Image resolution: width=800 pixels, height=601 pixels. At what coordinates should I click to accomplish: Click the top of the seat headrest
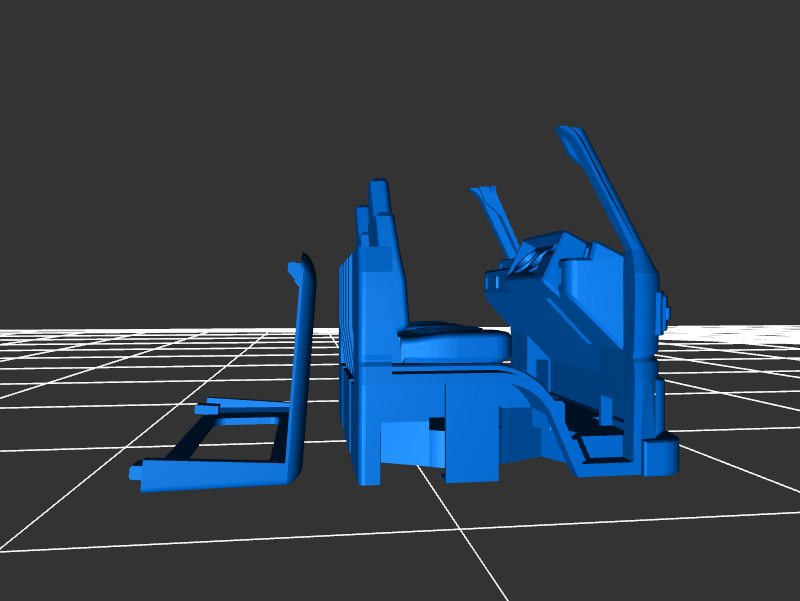point(378,187)
